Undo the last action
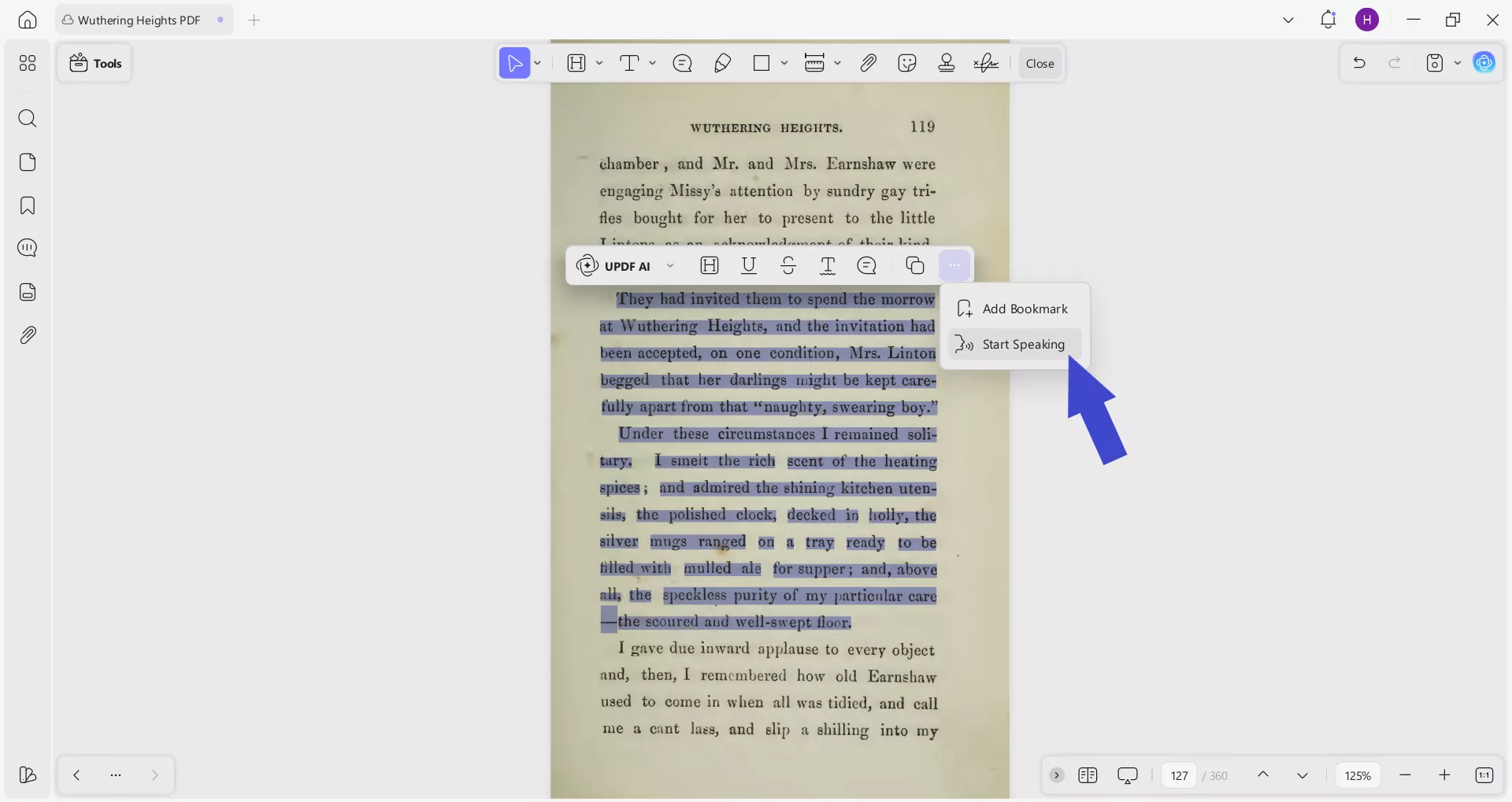 click(1359, 63)
